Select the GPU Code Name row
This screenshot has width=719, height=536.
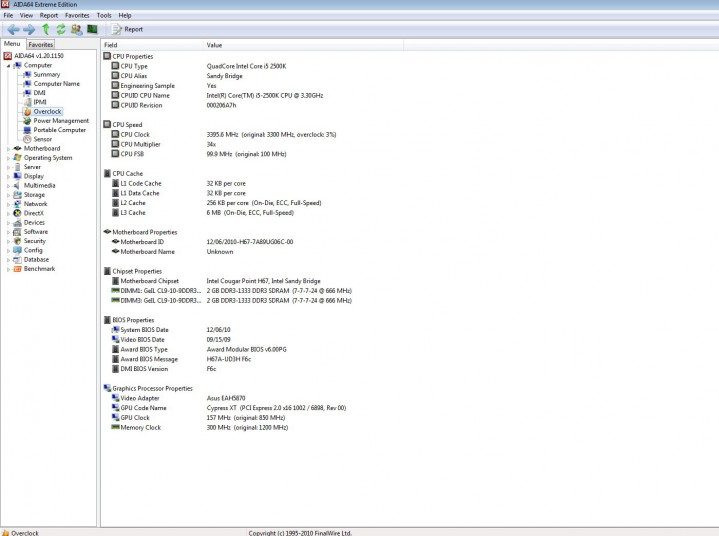click(x=229, y=408)
